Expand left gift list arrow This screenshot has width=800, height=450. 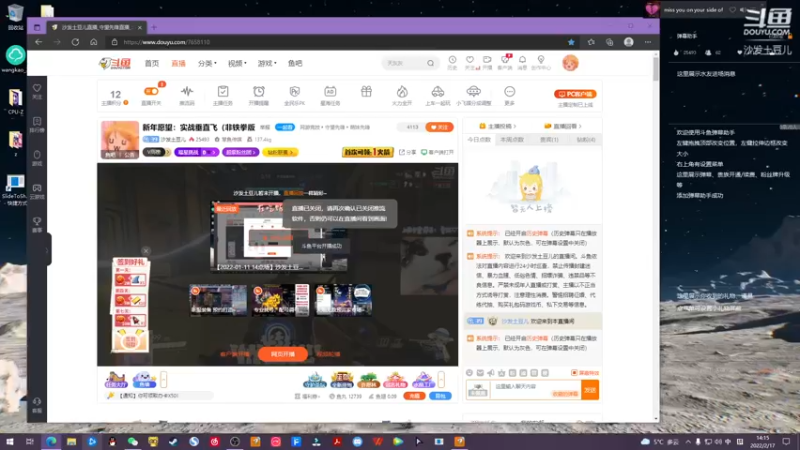pyautogui.click(x=164, y=379)
